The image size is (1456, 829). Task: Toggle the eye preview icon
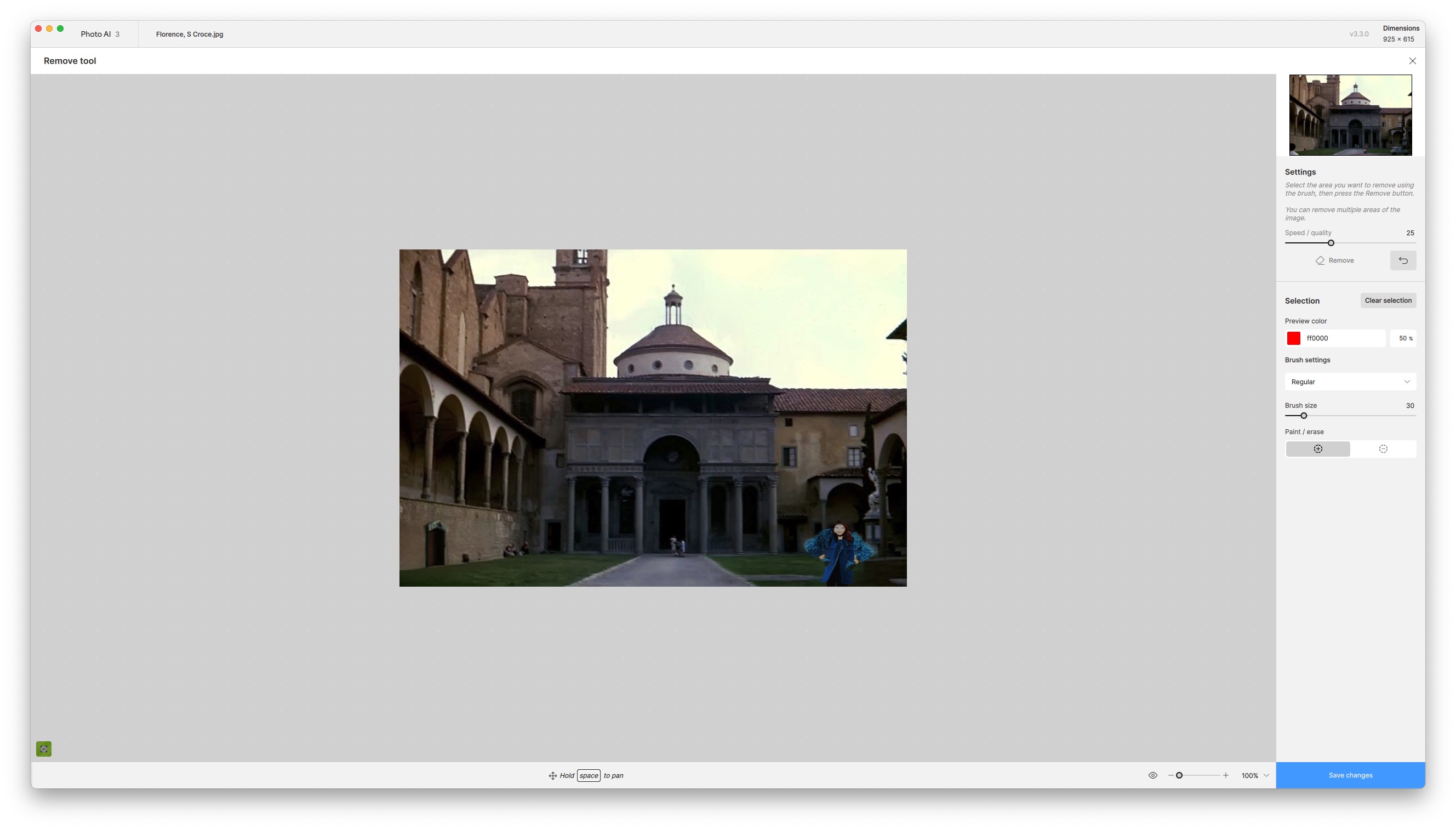point(1152,775)
